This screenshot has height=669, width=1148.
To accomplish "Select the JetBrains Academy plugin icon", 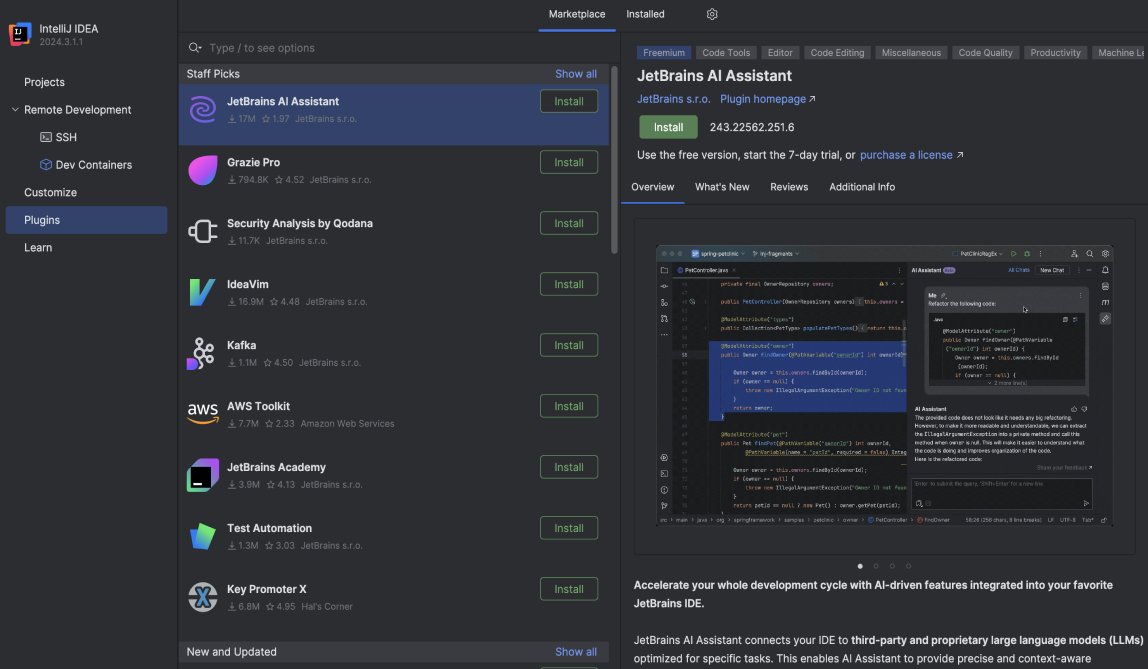I will click(x=203, y=475).
